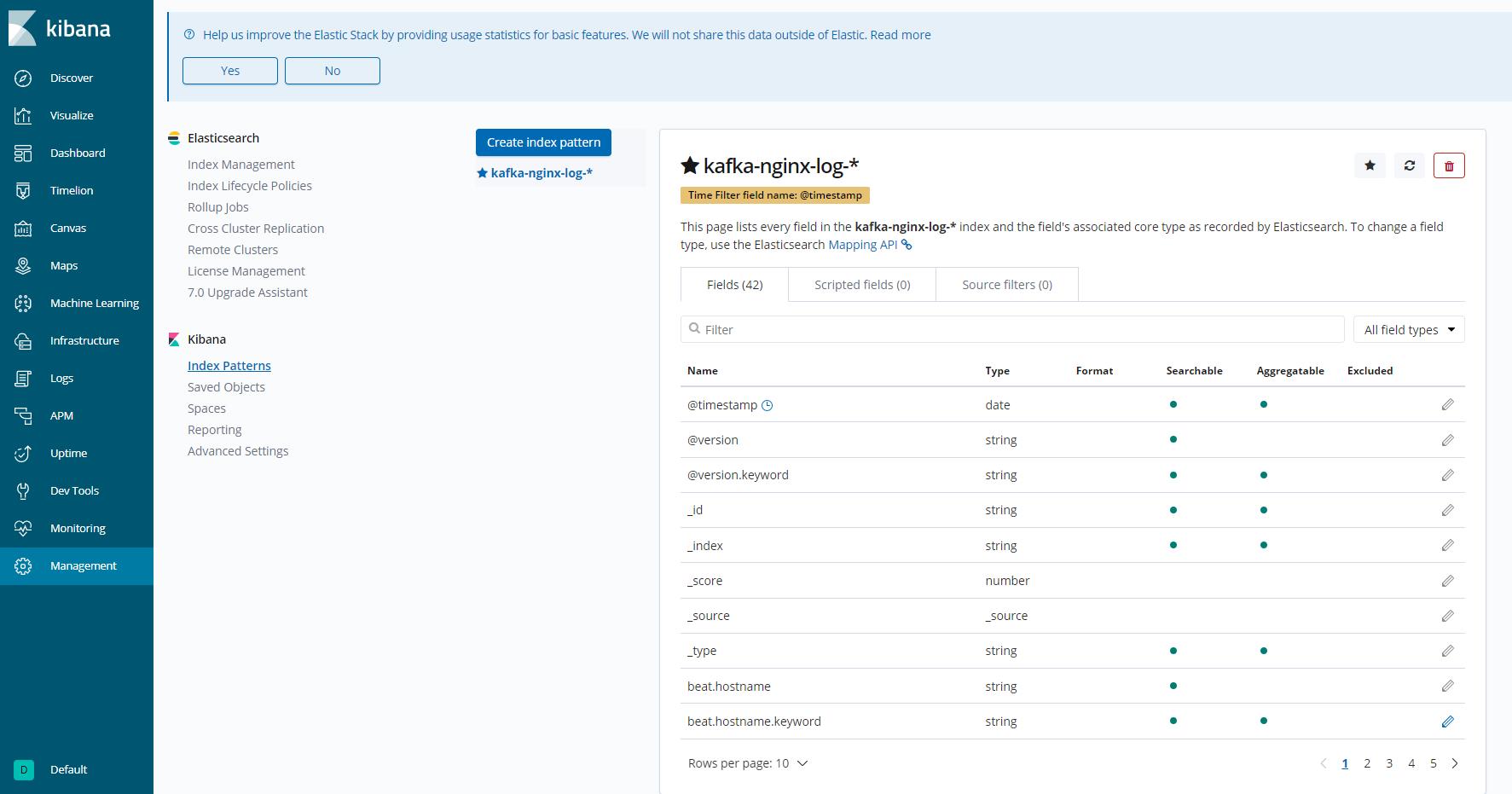
Task: Delete index pattern with red trash icon
Action: [x=1449, y=165]
